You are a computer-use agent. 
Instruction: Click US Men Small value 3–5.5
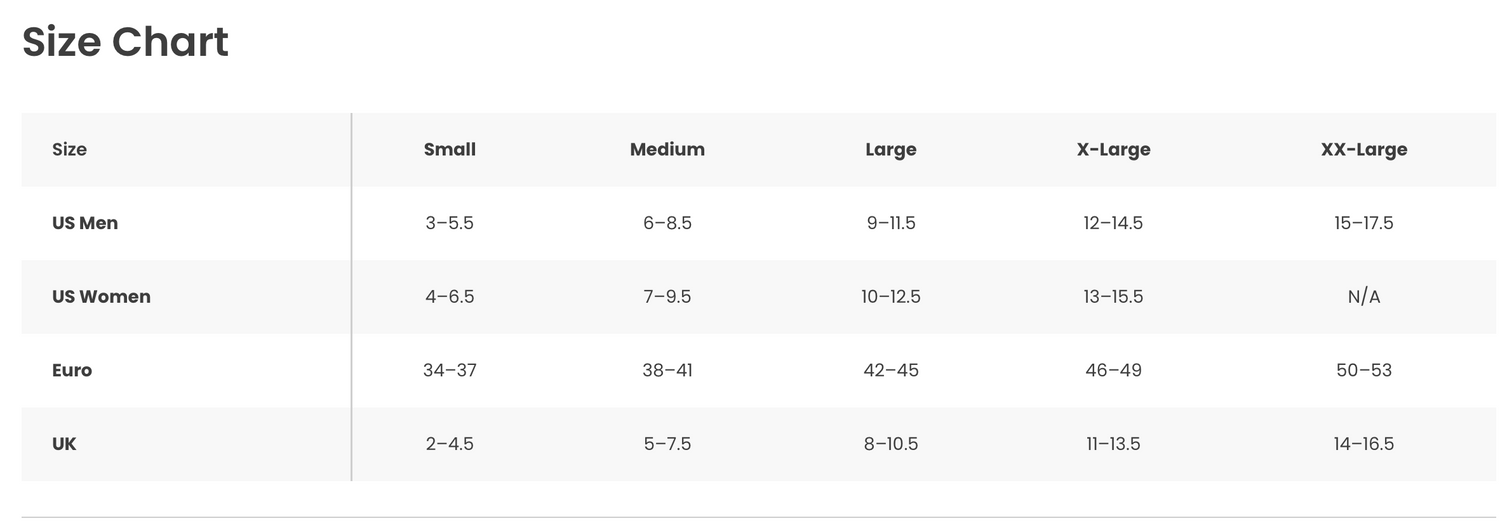pyautogui.click(x=450, y=223)
